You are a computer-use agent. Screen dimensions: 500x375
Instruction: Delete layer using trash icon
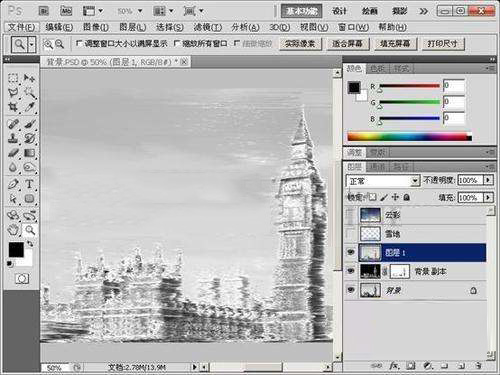pyautogui.click(x=478, y=366)
